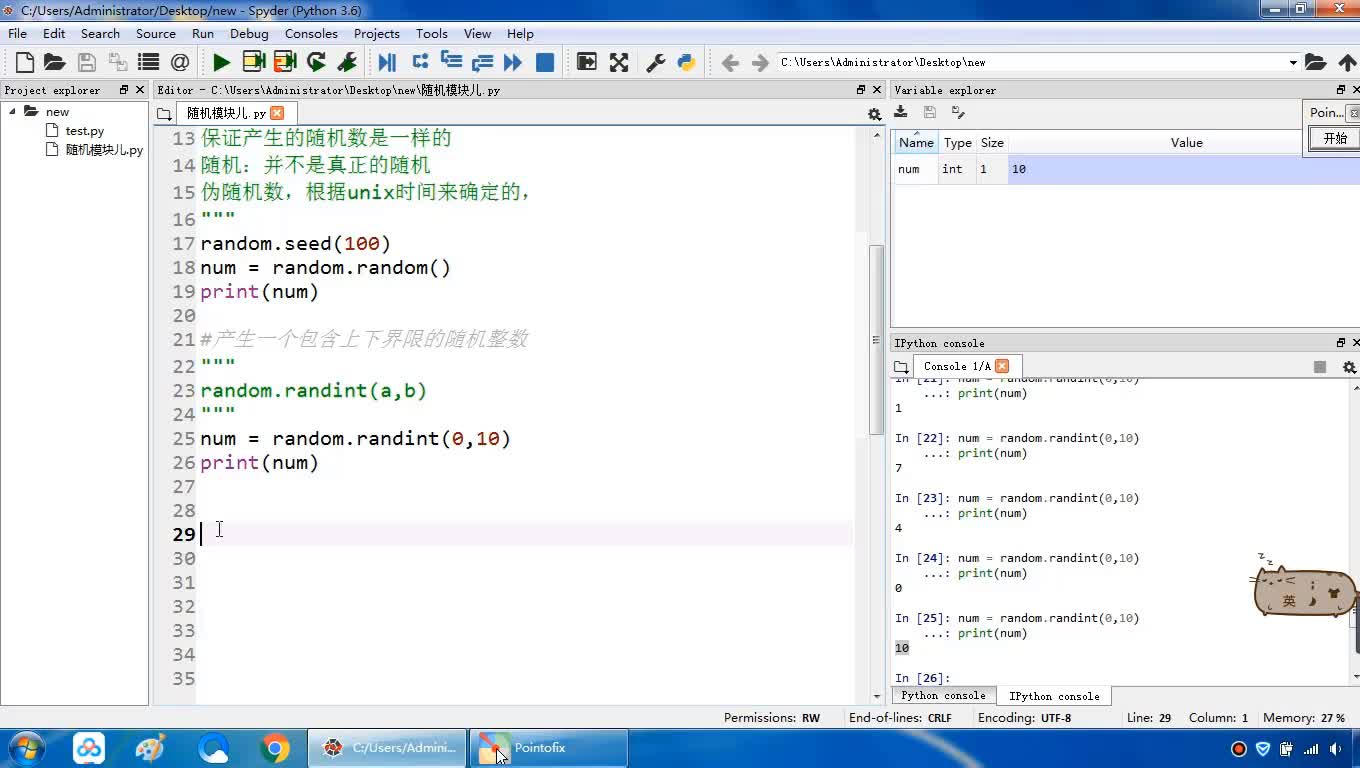The width and height of the screenshot is (1360, 768).
Task: Open the Debug menu
Action: (x=249, y=33)
